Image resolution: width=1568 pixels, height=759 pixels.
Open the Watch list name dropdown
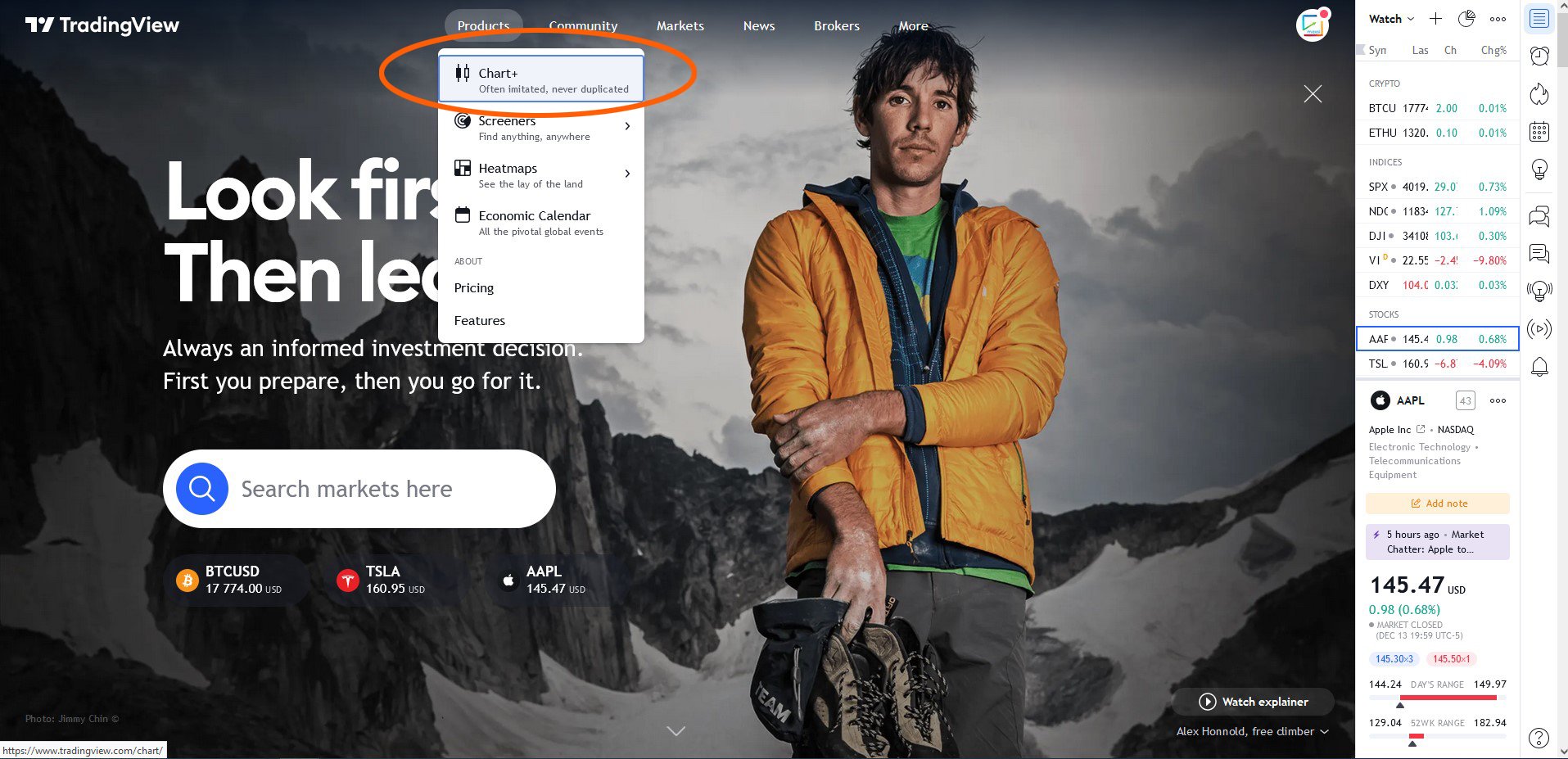coord(1391,19)
